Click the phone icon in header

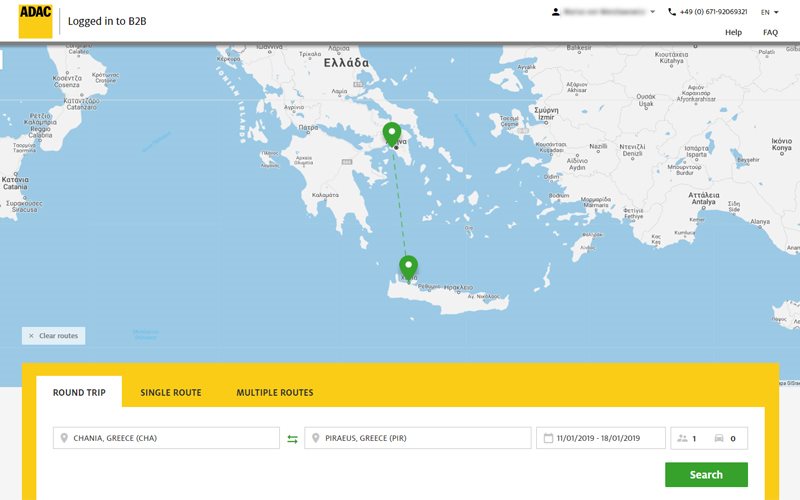tap(672, 12)
